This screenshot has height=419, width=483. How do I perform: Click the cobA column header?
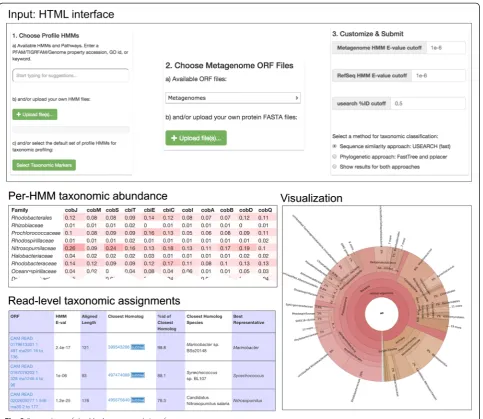click(207, 210)
